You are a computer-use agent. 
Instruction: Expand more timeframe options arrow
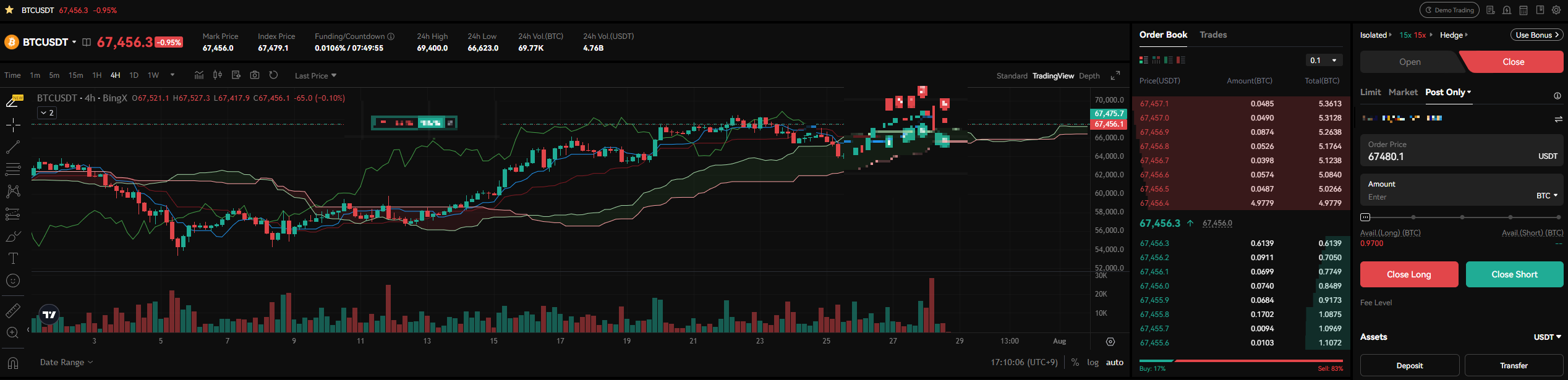click(173, 75)
